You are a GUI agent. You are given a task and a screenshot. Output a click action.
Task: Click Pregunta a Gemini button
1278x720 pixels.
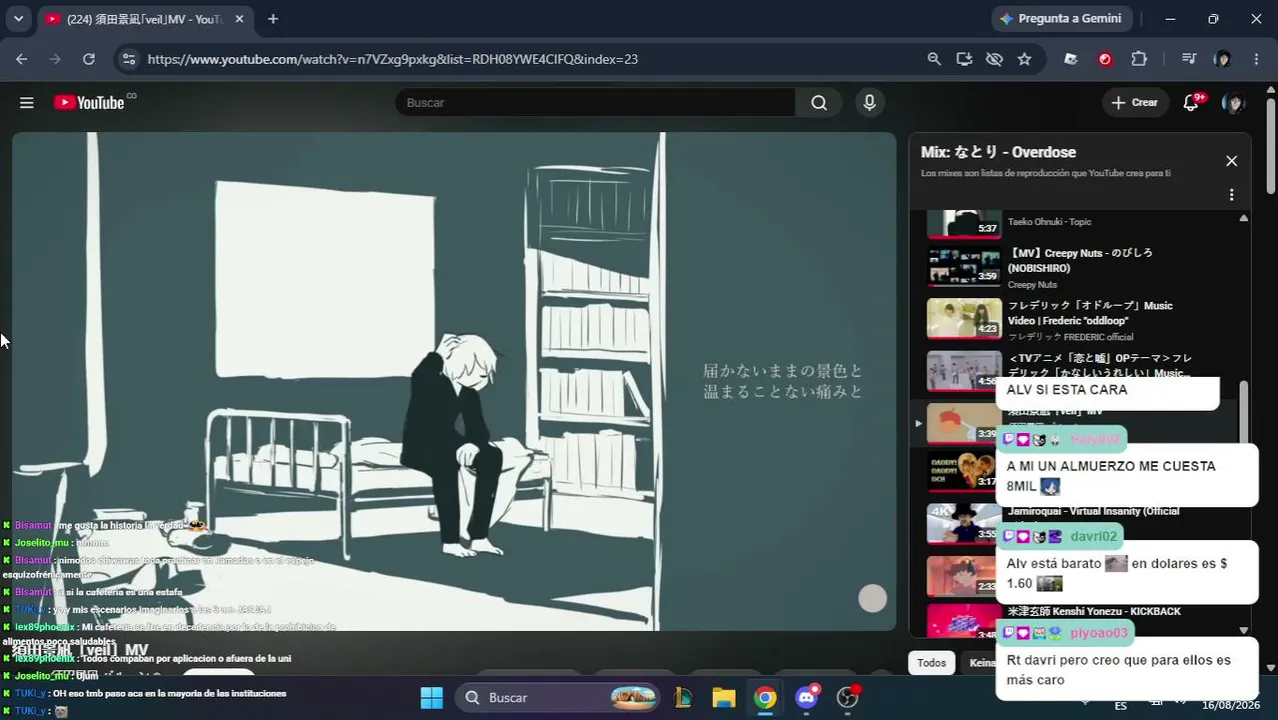point(1060,19)
